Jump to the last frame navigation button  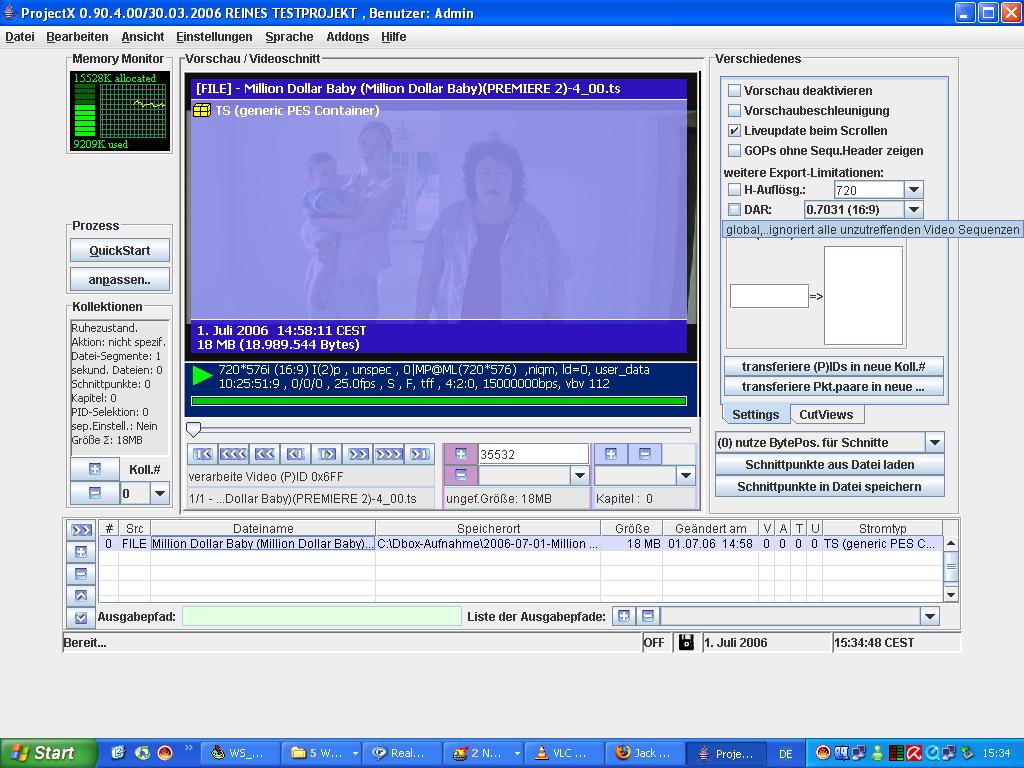[x=420, y=454]
